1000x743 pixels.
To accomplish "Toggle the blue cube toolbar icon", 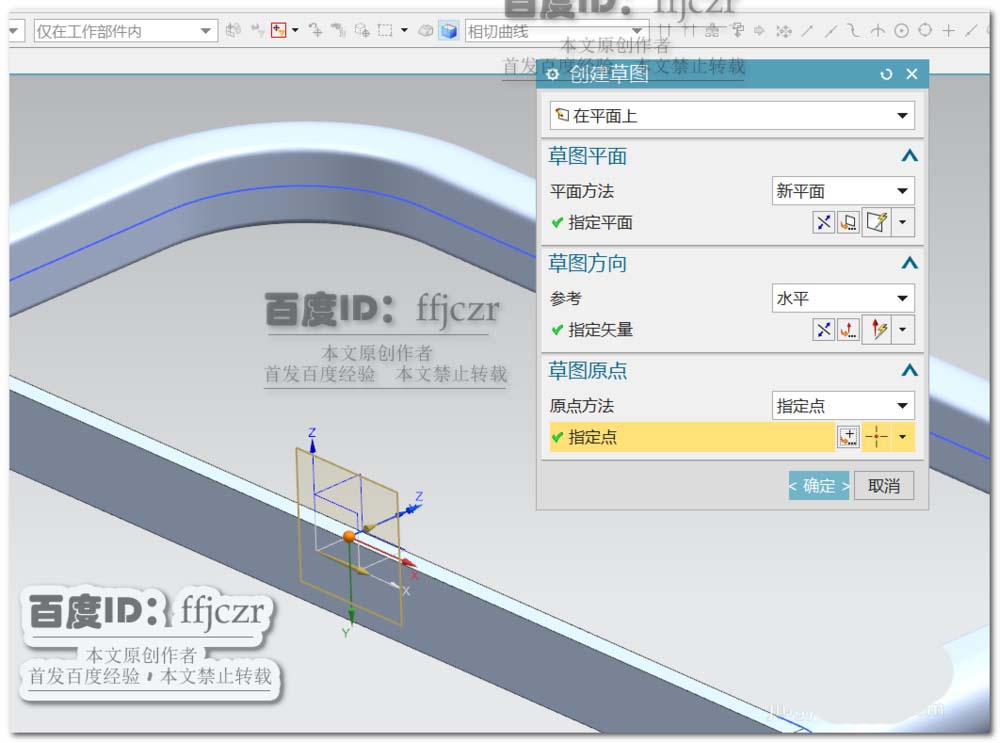I will 448,31.
